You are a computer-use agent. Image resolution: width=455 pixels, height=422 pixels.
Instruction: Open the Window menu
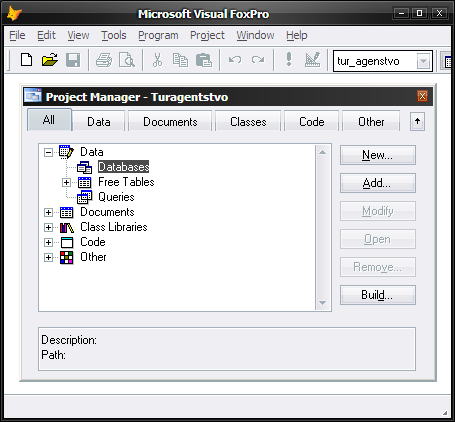255,35
